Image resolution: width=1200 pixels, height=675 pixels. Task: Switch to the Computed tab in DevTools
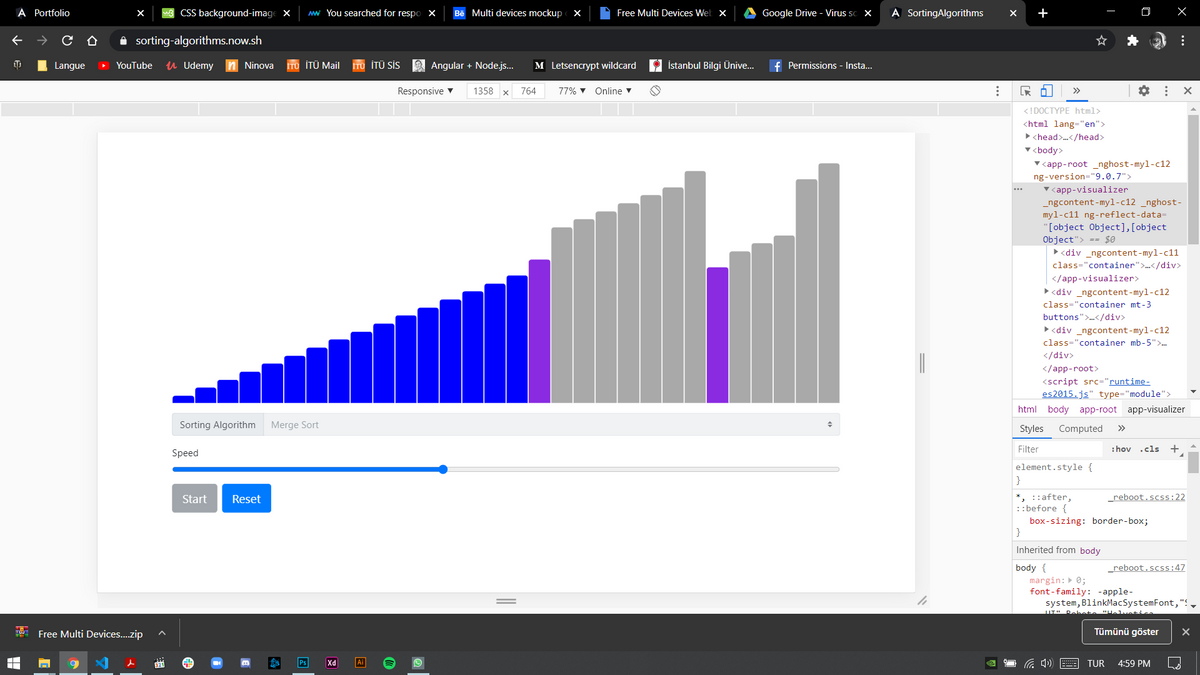(1080, 428)
